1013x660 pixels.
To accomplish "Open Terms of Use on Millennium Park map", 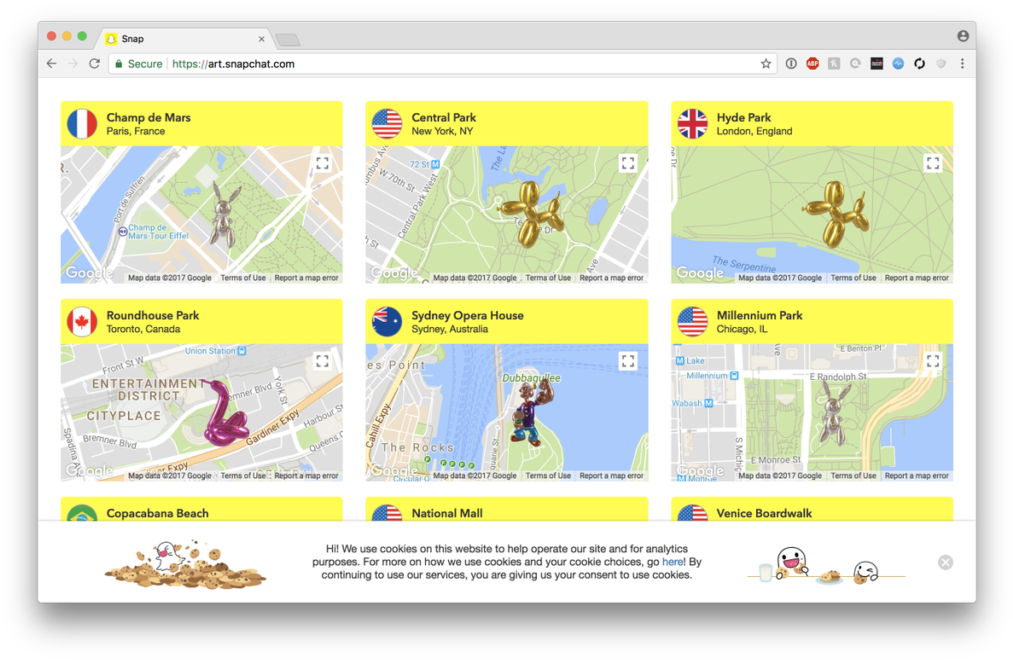I will (x=853, y=475).
